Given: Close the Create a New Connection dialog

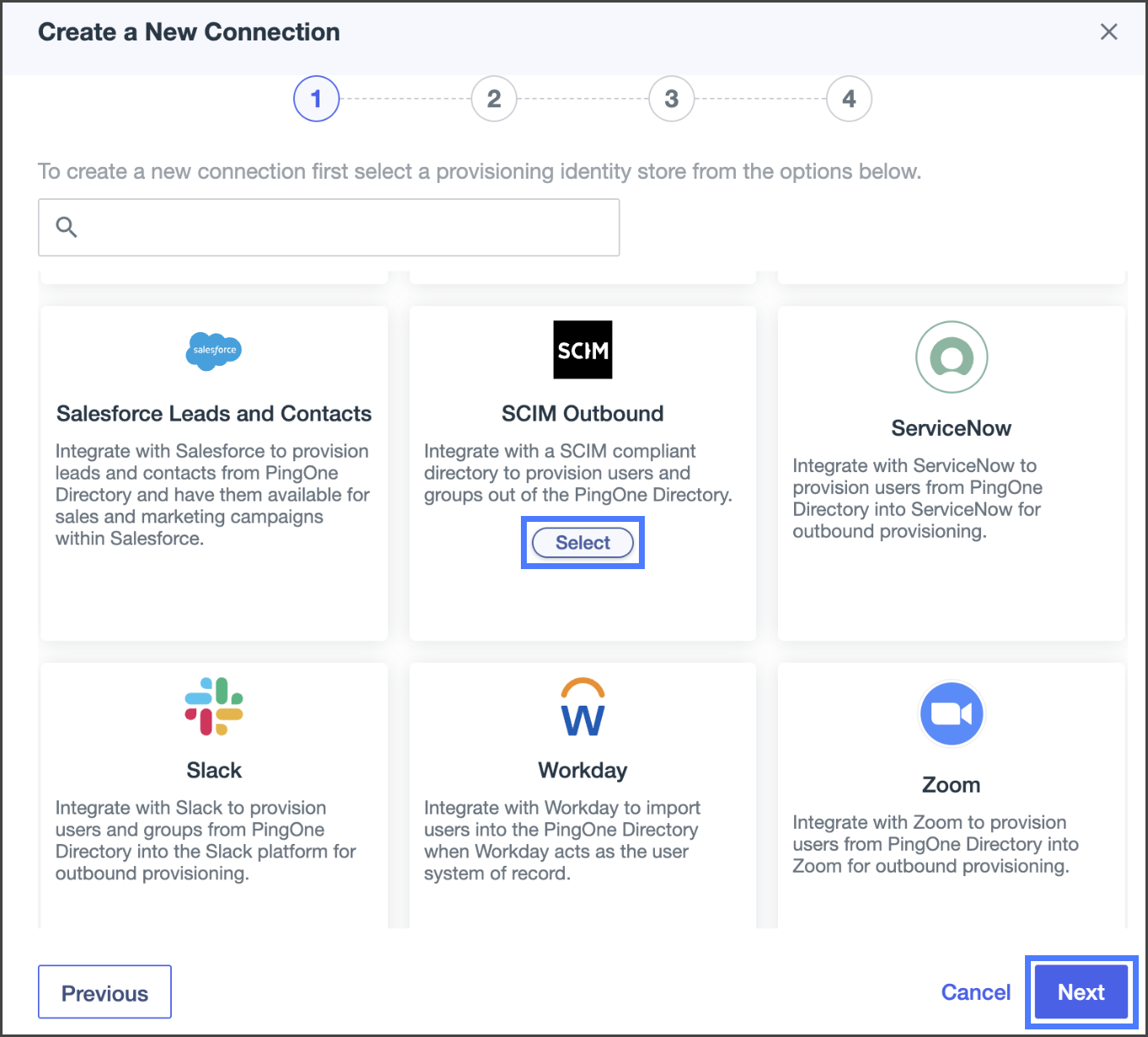Looking at the screenshot, I should 1108,32.
